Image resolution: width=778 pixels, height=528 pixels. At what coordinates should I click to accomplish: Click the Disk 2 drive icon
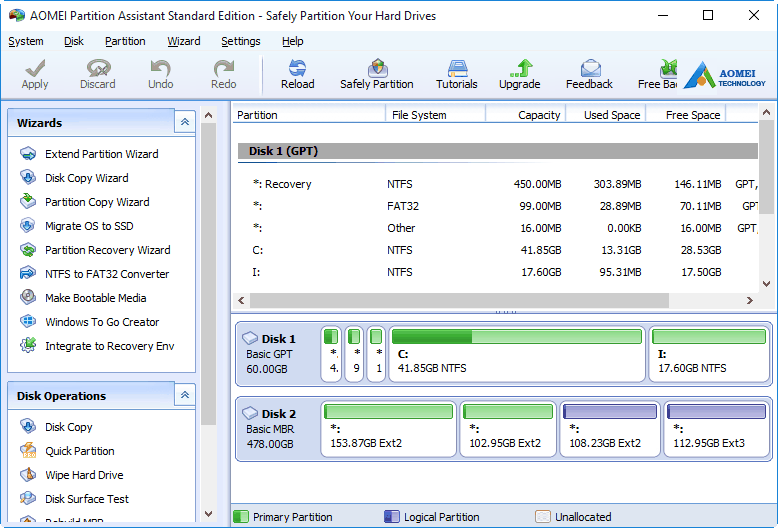[250, 413]
